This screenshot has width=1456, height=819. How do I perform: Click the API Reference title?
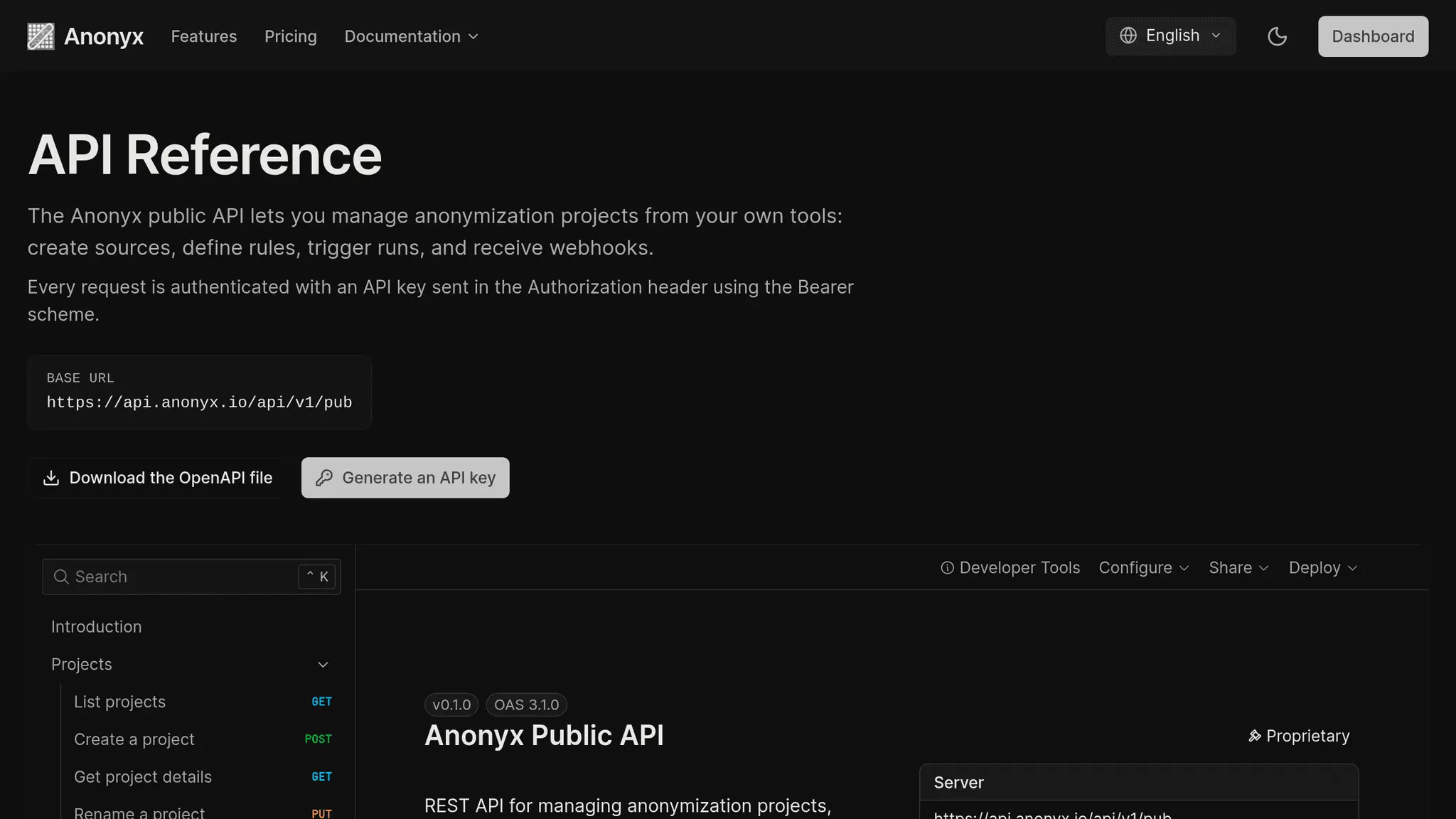point(205,155)
